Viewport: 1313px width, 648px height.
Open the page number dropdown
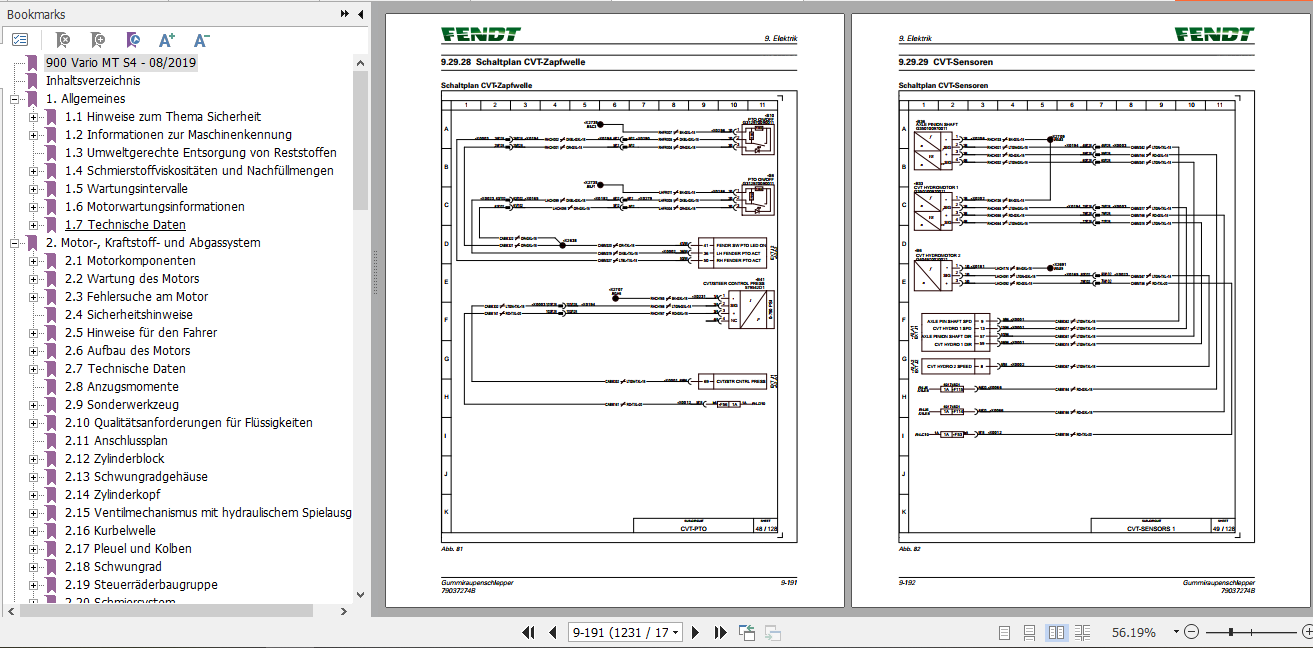click(677, 633)
